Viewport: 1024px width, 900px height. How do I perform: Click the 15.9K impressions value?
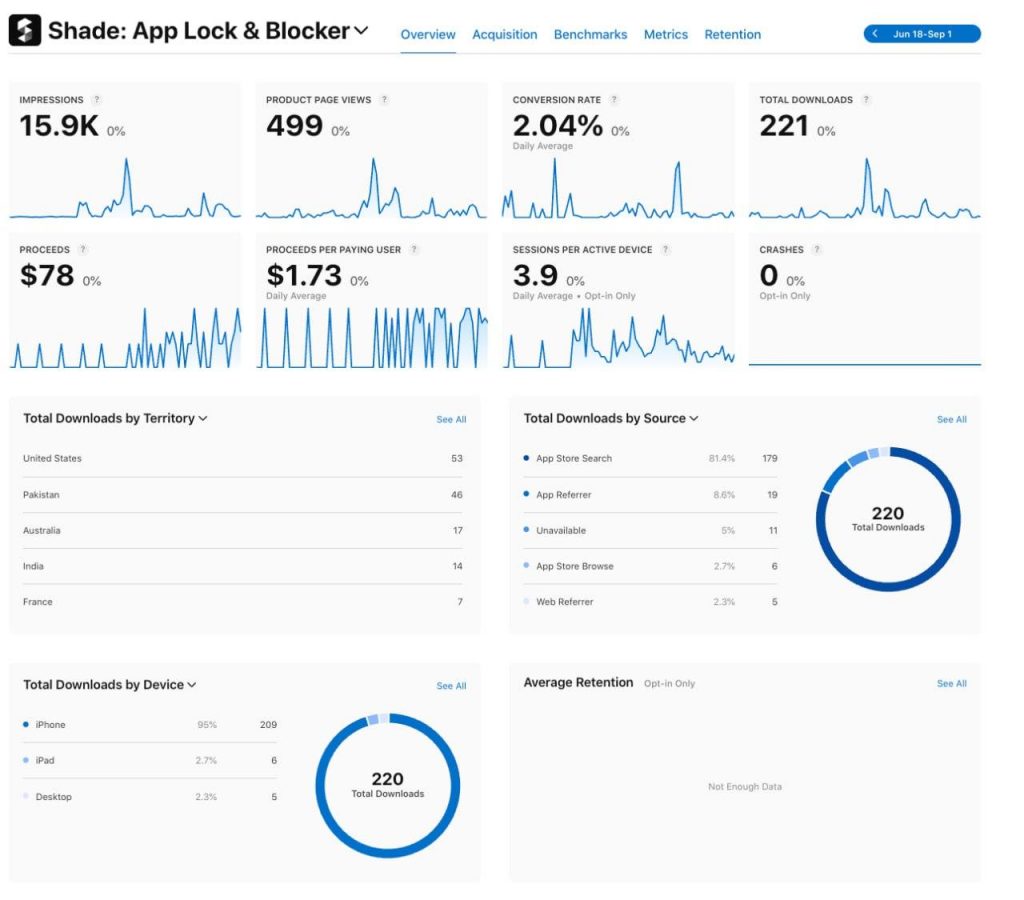click(59, 125)
